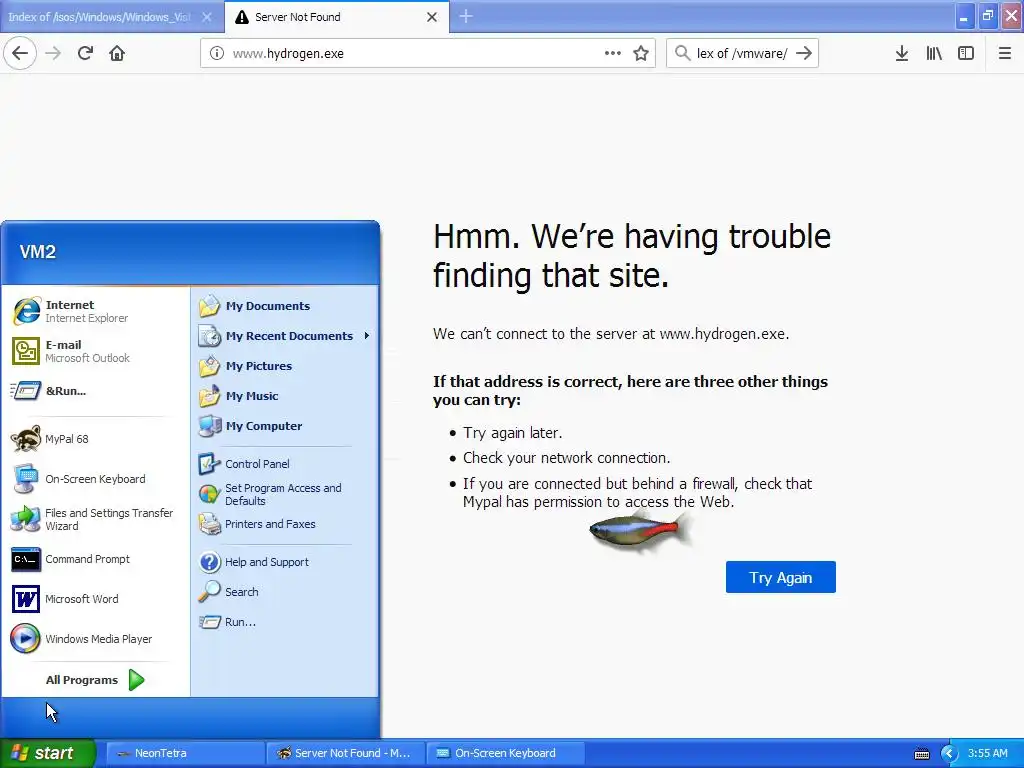Switch to NeonTetra taskbar button
Screen dimensions: 1024x768
point(184,753)
